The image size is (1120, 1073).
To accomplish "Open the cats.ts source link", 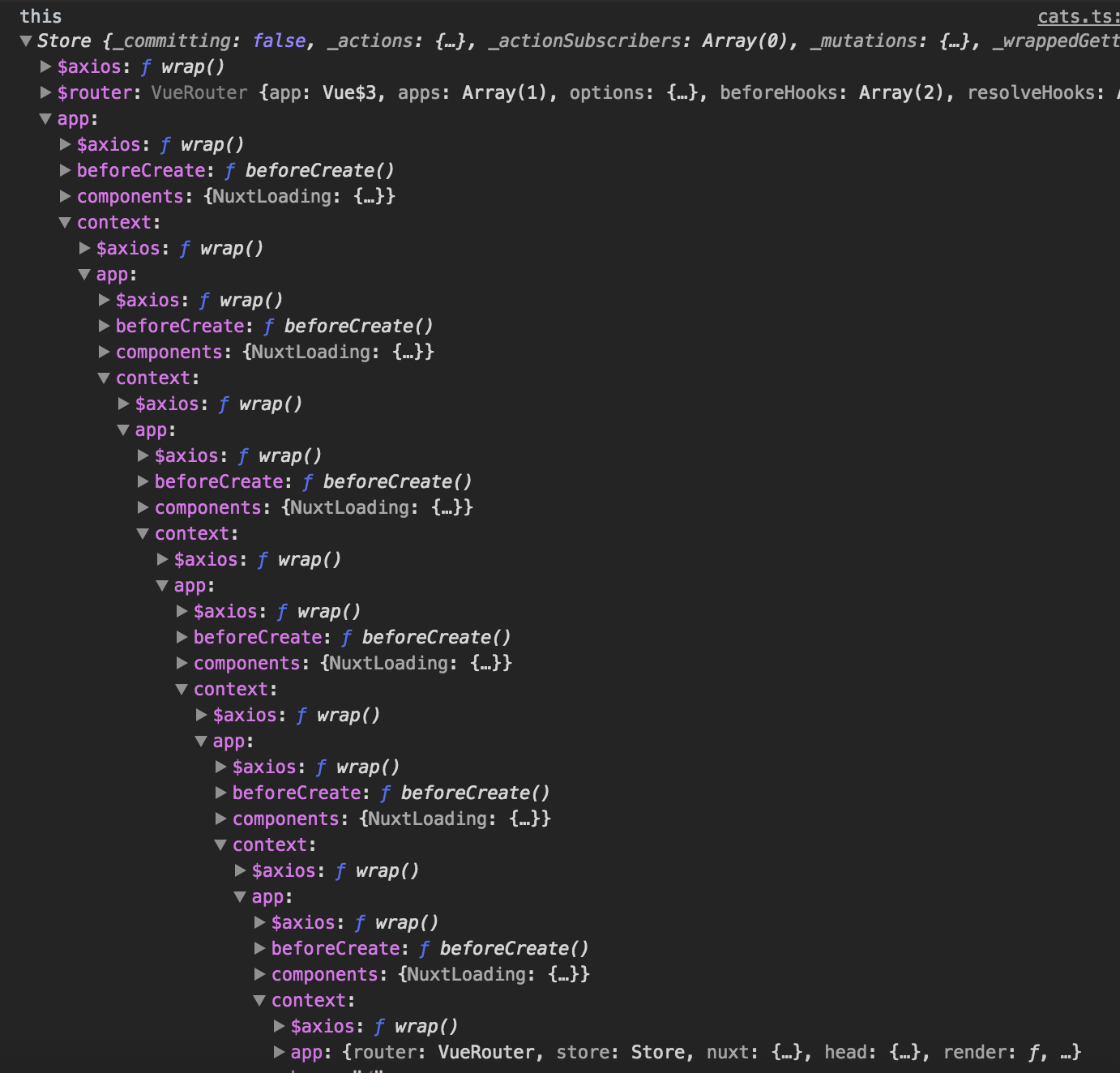I will (x=1078, y=16).
